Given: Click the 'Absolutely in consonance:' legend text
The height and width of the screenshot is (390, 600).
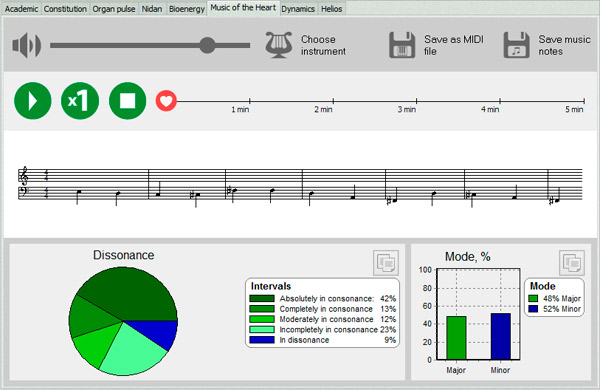Looking at the screenshot, I should (x=327, y=299).
